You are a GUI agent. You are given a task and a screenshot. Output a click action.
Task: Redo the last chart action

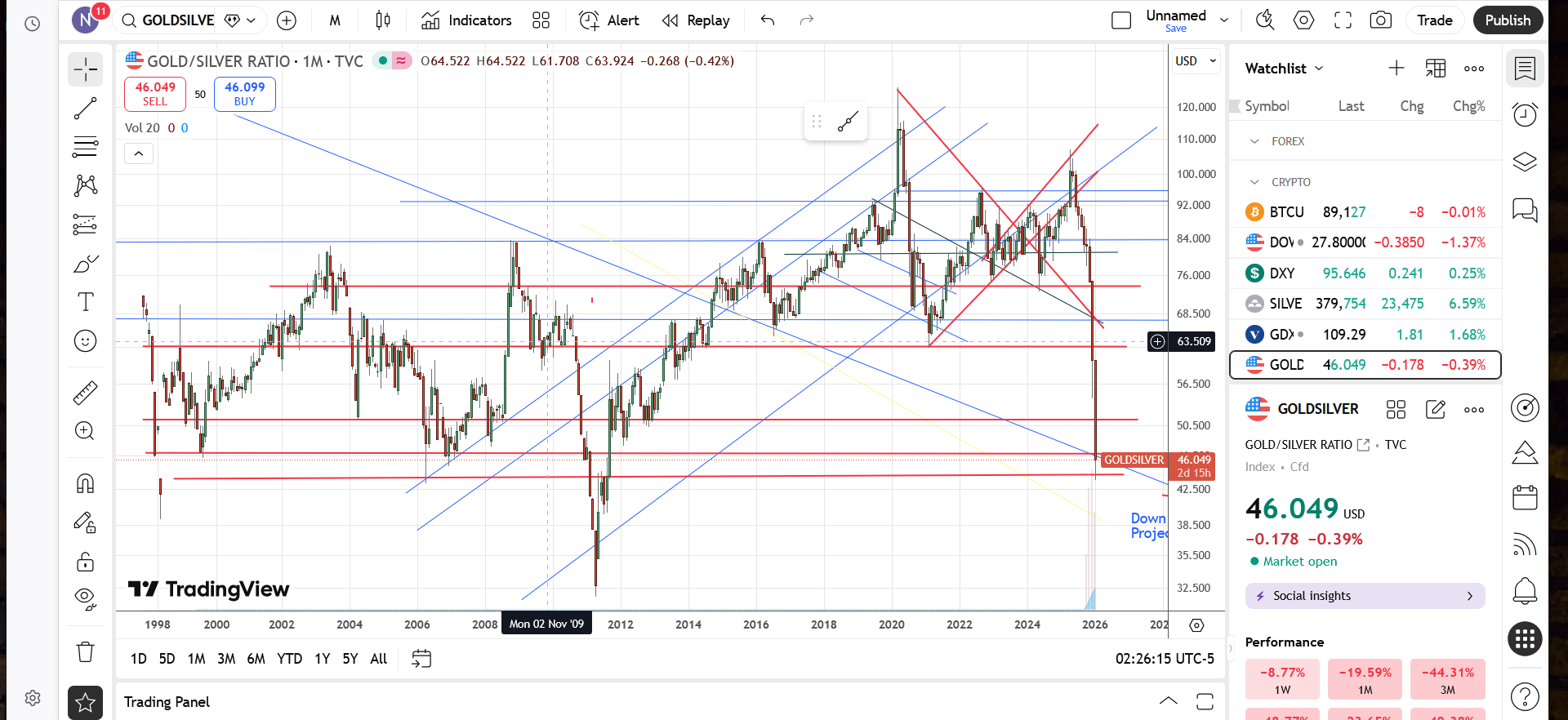pyautogui.click(x=807, y=20)
